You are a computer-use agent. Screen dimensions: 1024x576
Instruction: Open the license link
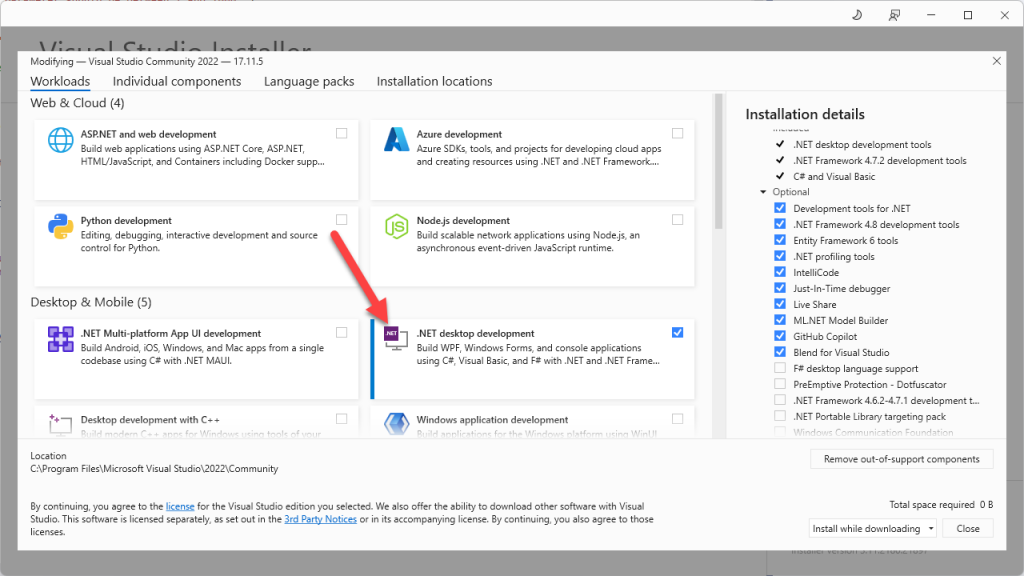(180, 506)
